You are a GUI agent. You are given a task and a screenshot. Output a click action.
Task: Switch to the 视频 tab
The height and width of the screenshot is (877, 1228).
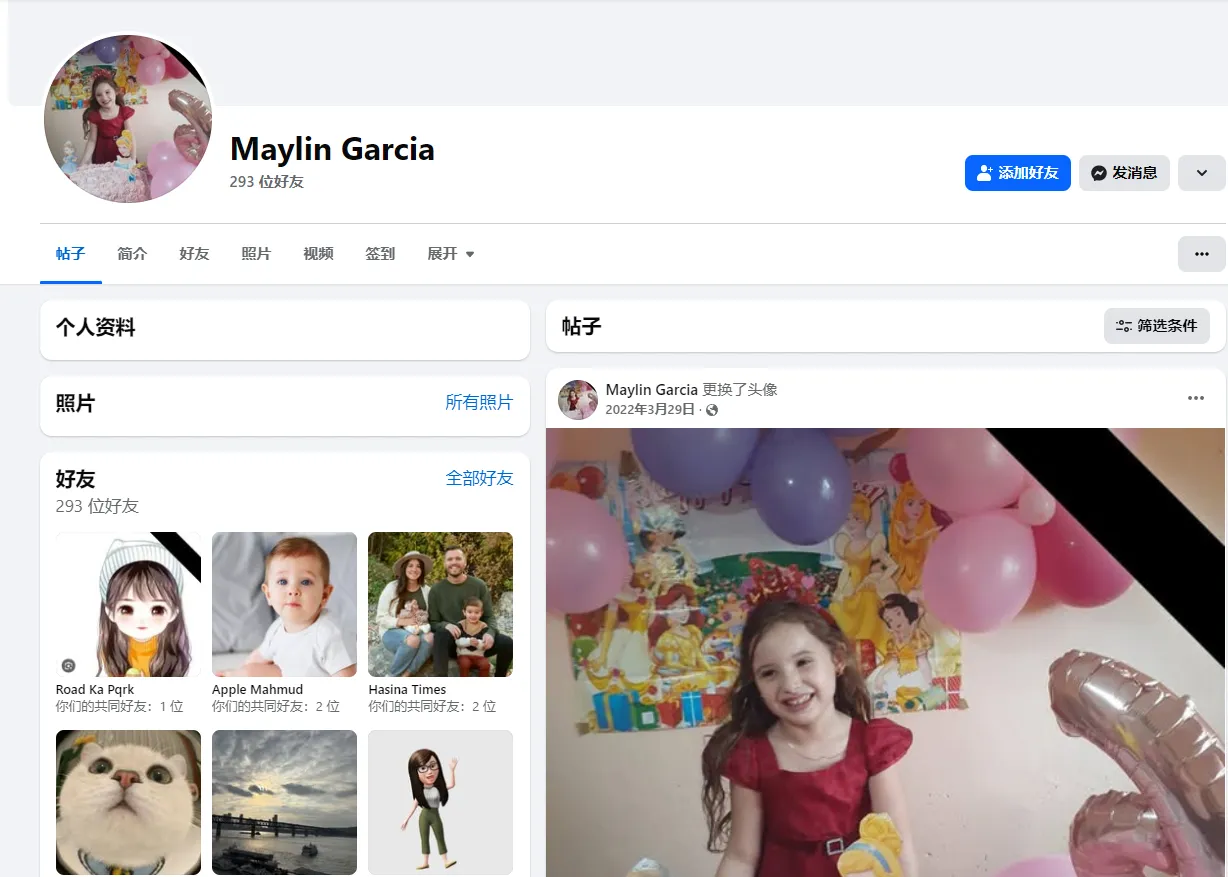tap(318, 253)
